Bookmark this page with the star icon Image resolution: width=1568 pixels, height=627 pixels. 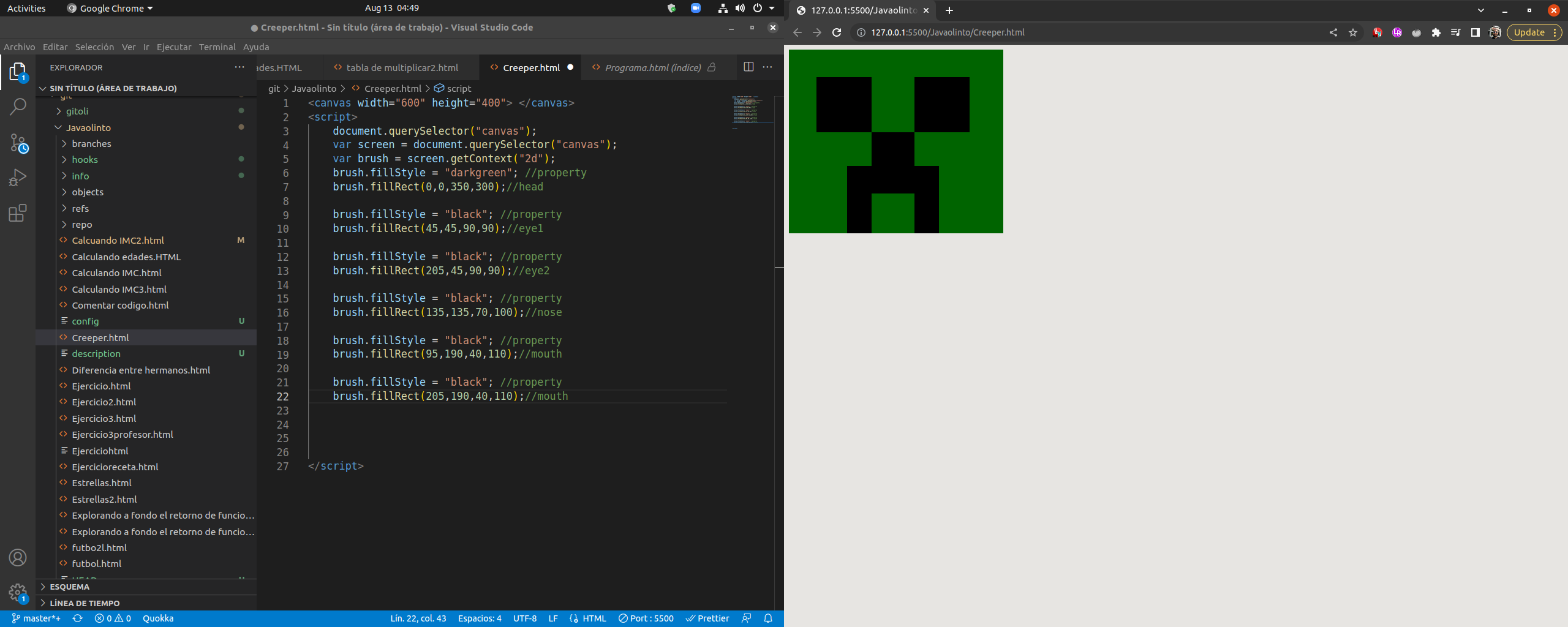pos(1353,32)
